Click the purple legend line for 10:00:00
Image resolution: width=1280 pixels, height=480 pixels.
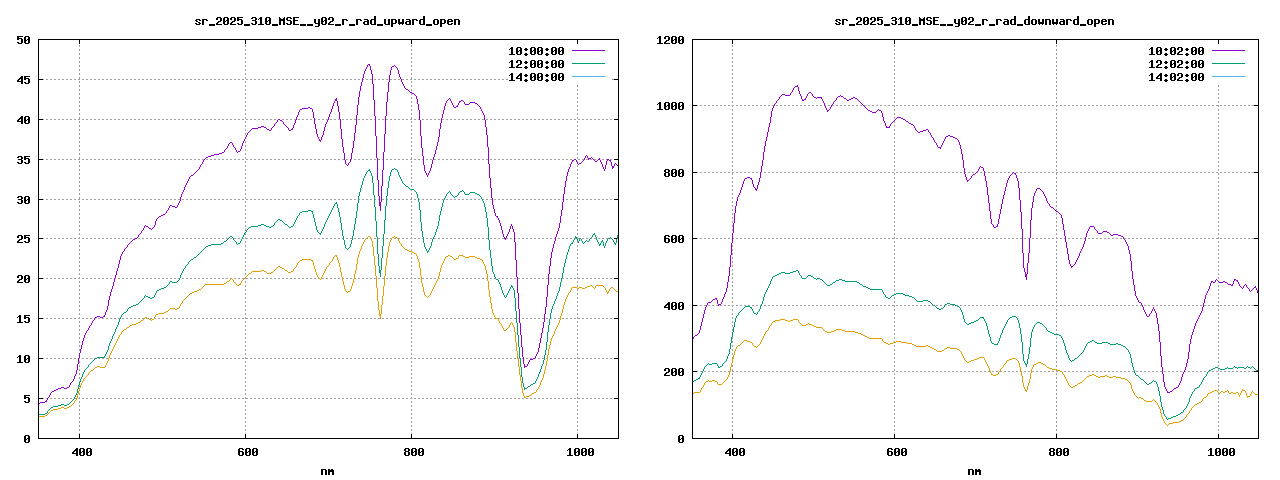point(589,50)
